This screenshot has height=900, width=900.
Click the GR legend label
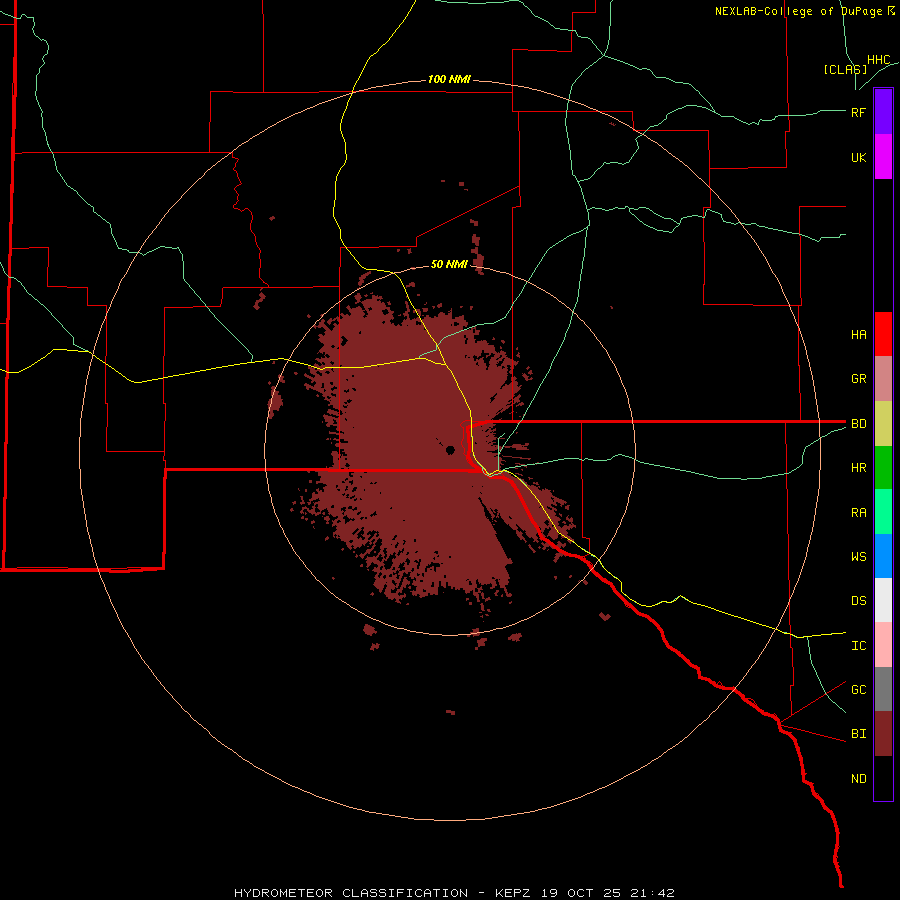[858, 379]
